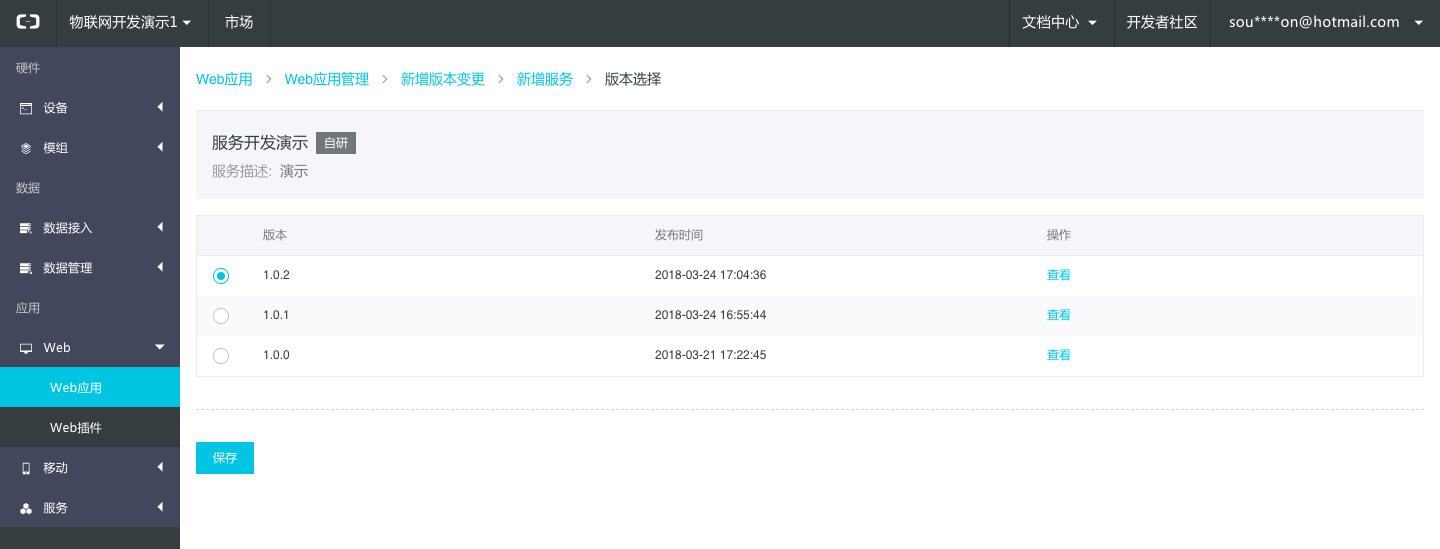Click the 设备 device icon in sidebar
Screen dimensions: 1440x549
(x=26, y=108)
